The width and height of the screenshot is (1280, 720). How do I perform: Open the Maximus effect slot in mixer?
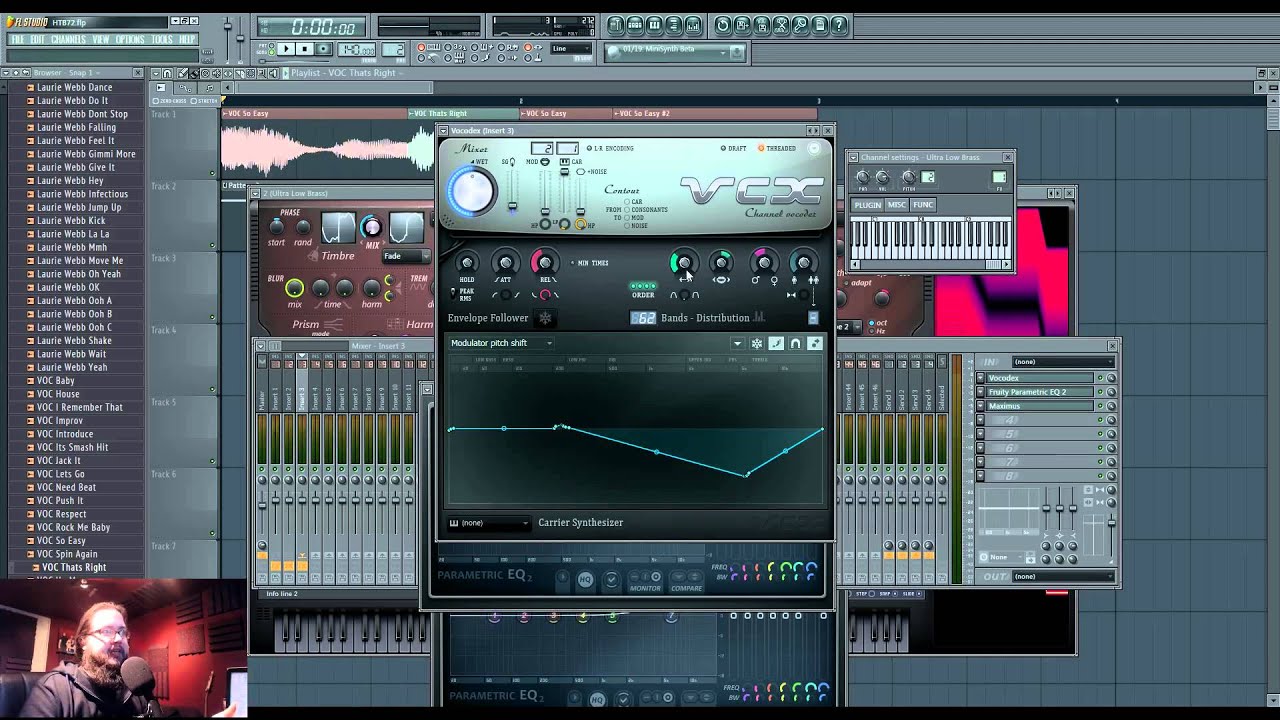click(1039, 406)
